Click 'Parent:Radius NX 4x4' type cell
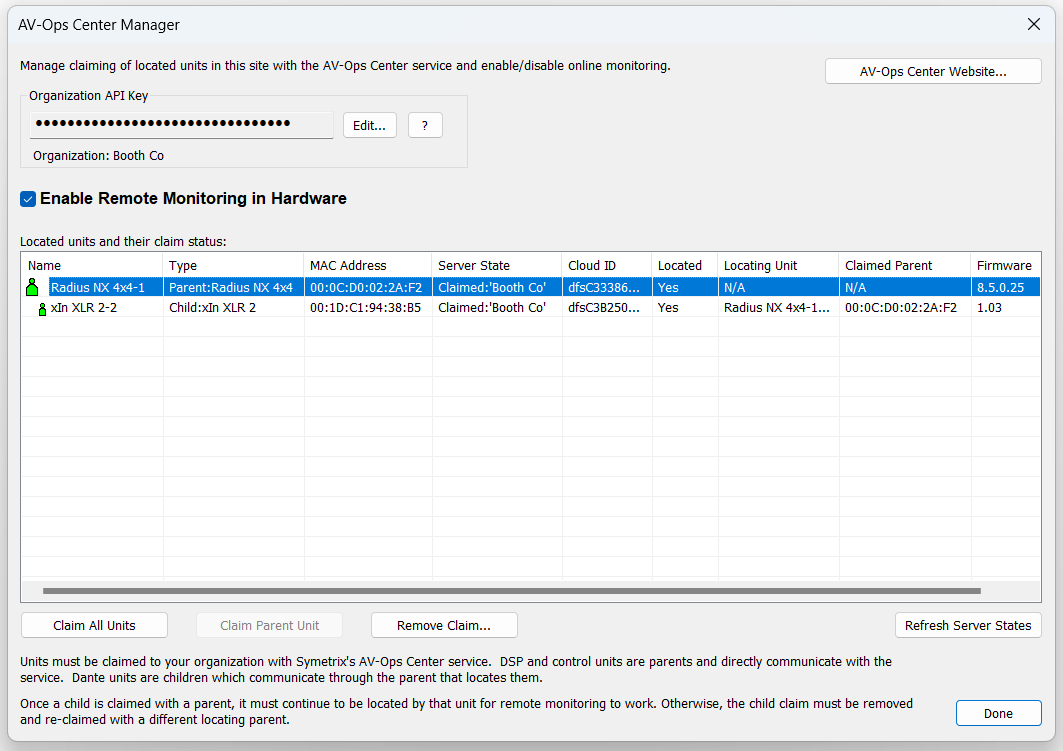 231,287
